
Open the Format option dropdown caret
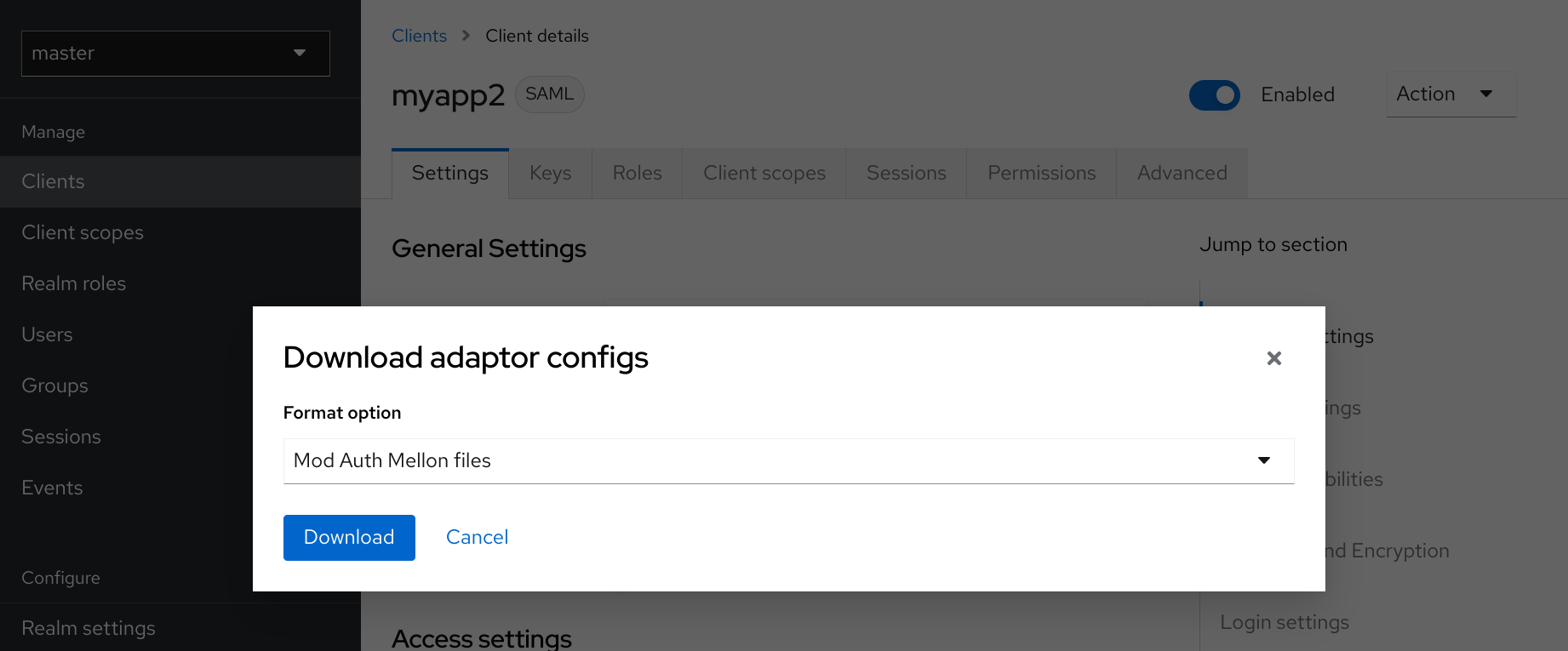1265,460
